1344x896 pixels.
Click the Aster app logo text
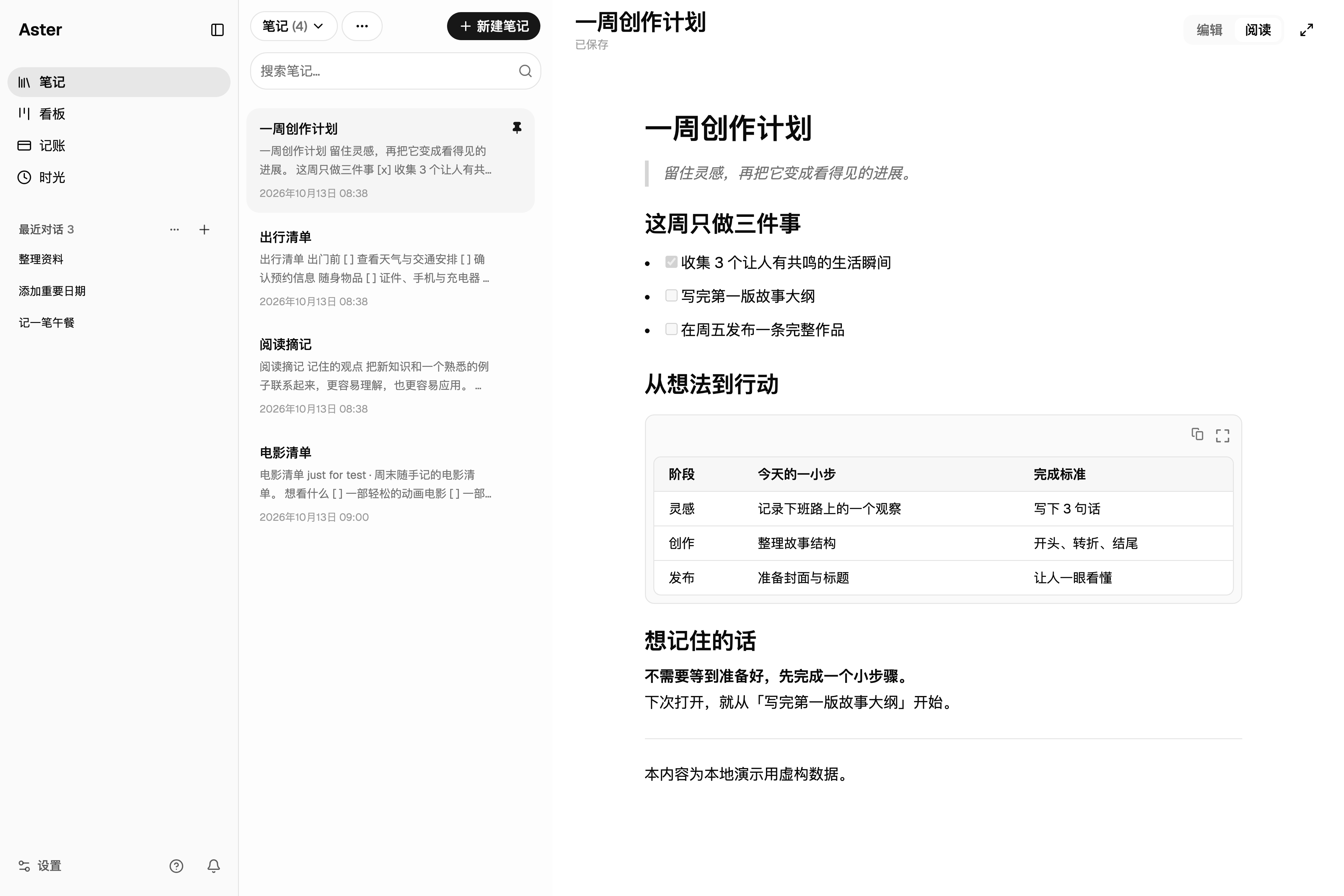tap(40, 30)
